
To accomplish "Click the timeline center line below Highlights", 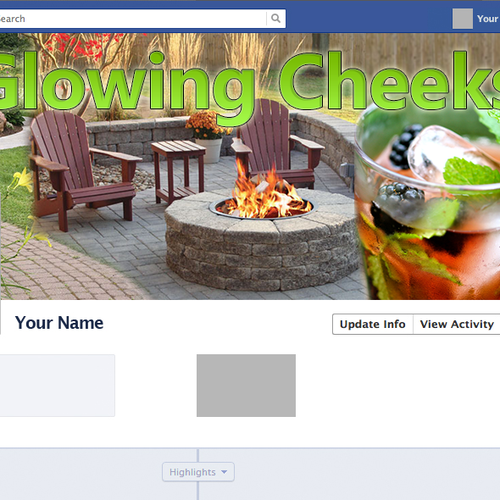I will pyautogui.click(x=198, y=491).
